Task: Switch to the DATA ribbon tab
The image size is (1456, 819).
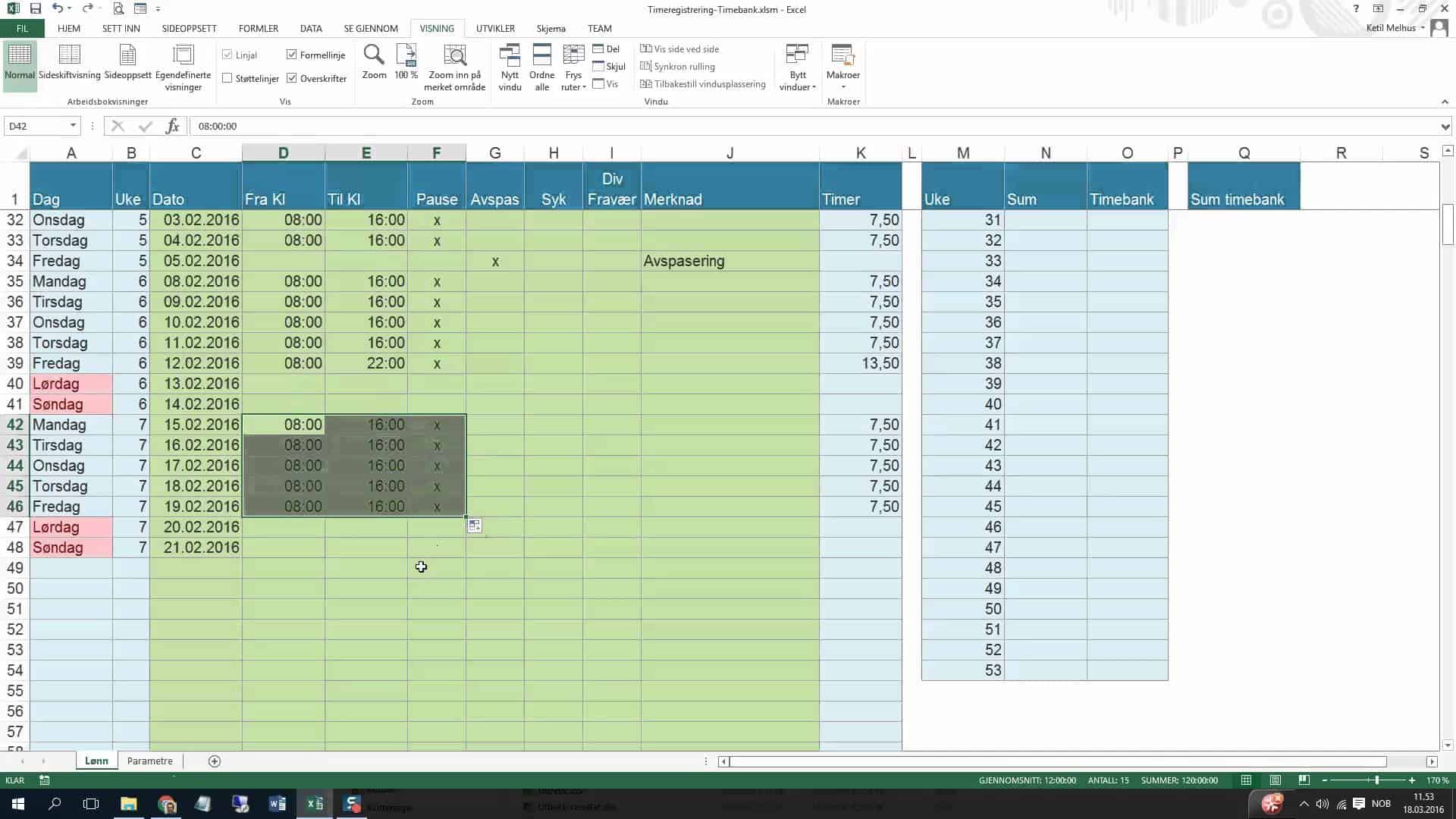Action: click(310, 28)
